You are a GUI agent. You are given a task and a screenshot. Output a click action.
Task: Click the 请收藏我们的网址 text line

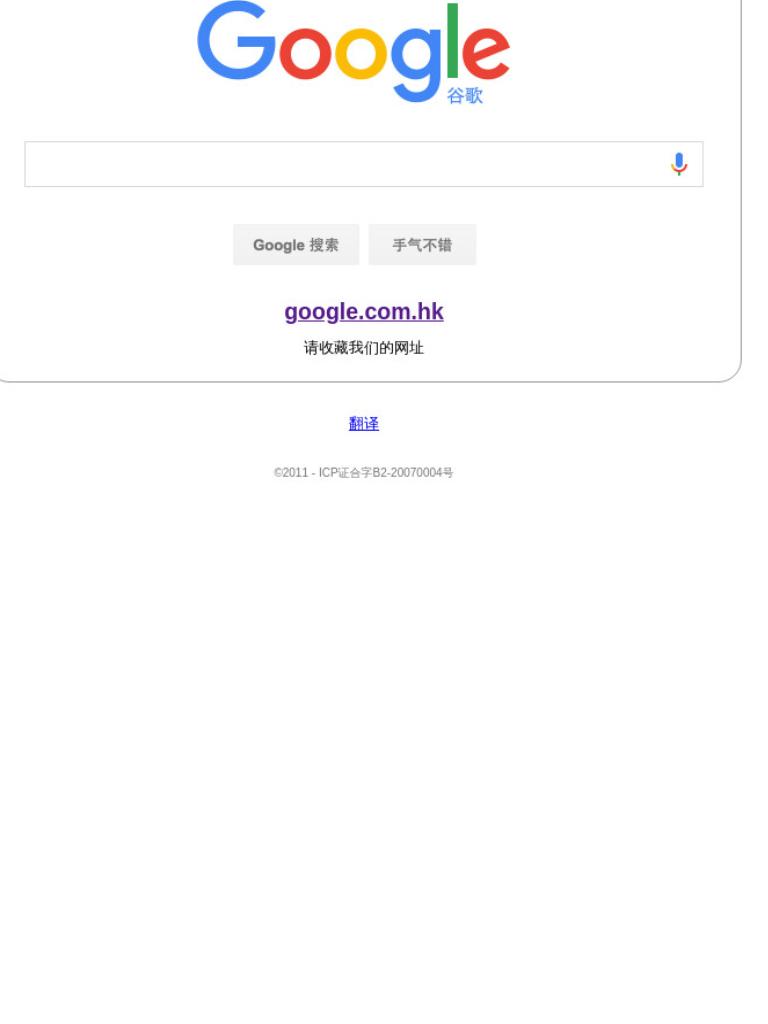tap(364, 347)
